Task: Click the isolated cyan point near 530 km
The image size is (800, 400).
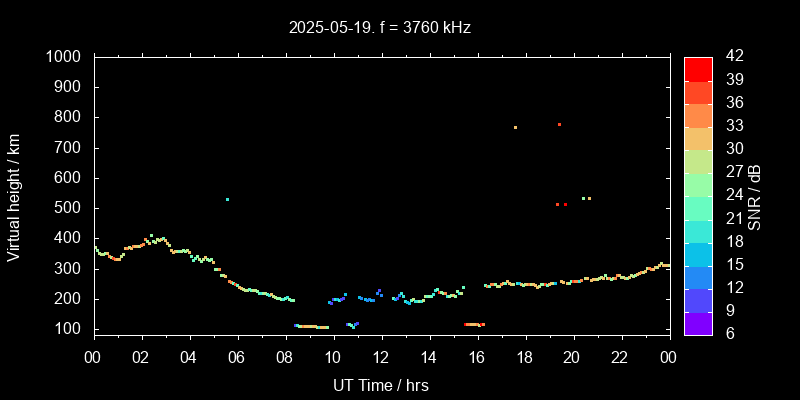Action: [228, 199]
